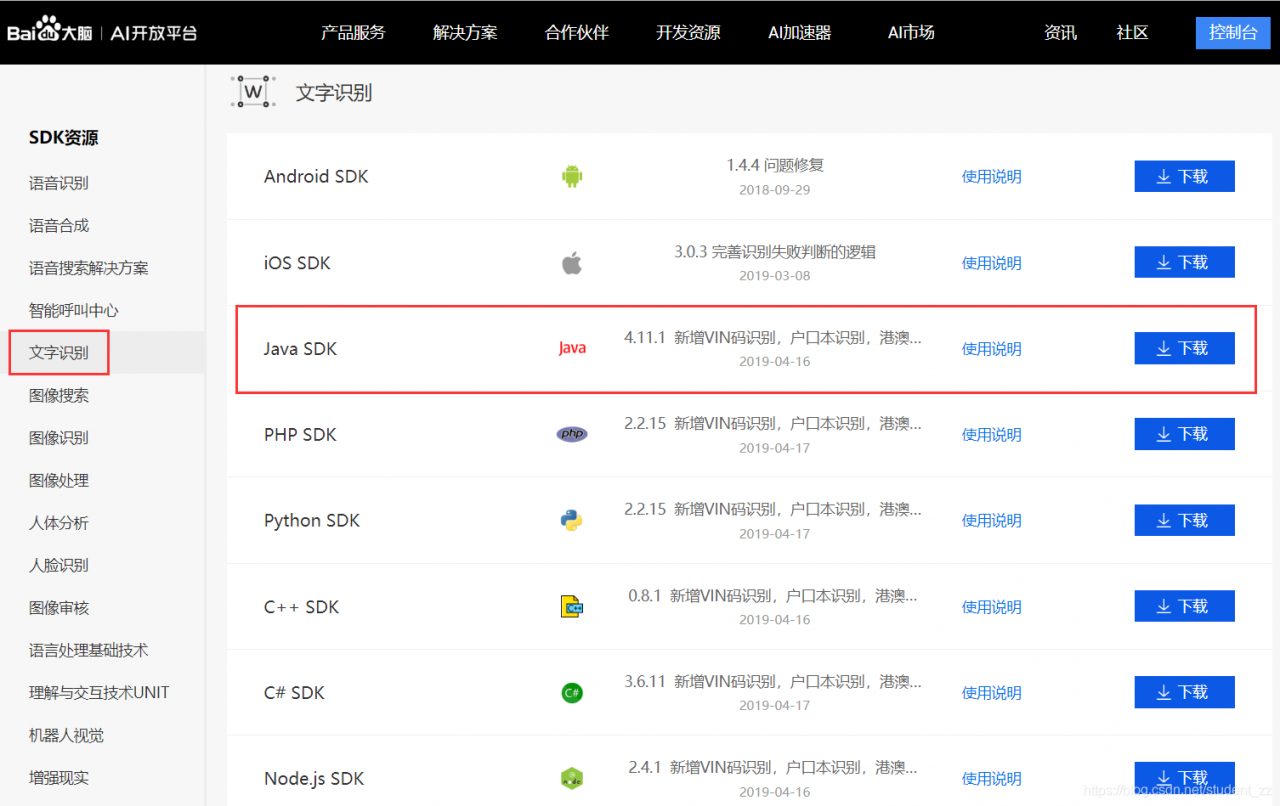Click the Android SDK row title
1280x806 pixels.
(316, 177)
